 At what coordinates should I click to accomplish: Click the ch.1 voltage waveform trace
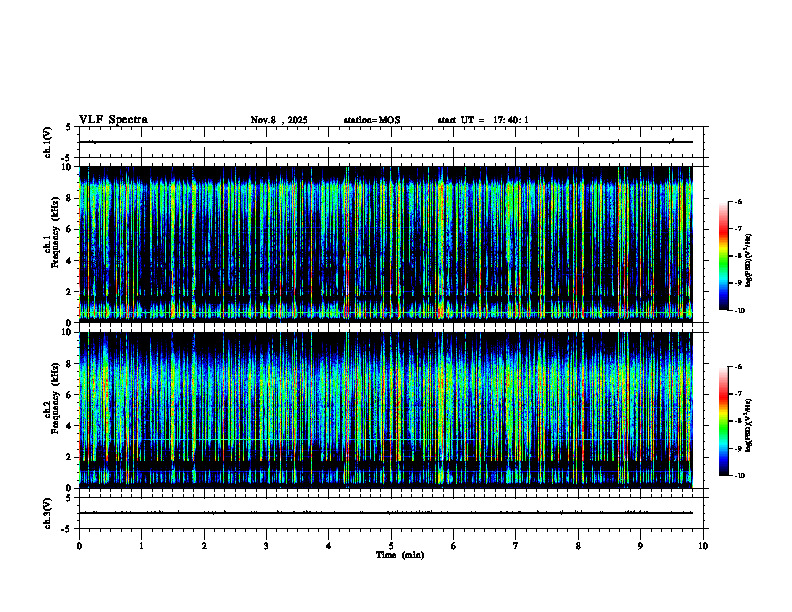[x=386, y=142]
